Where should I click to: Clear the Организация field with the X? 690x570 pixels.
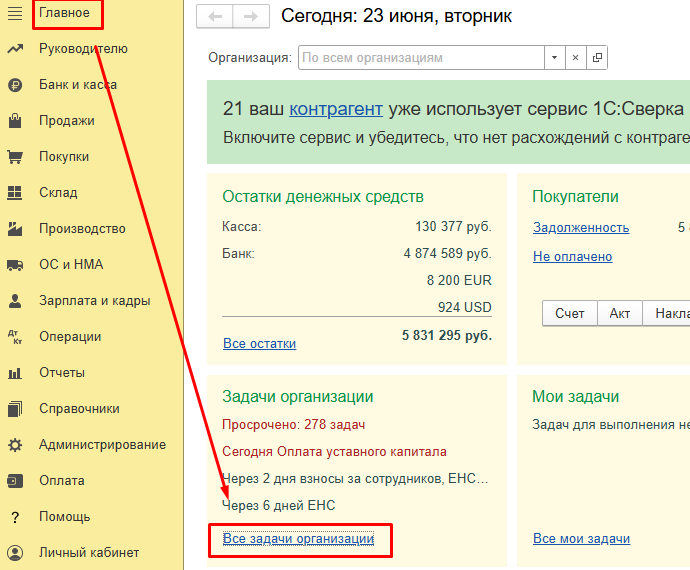(575, 58)
